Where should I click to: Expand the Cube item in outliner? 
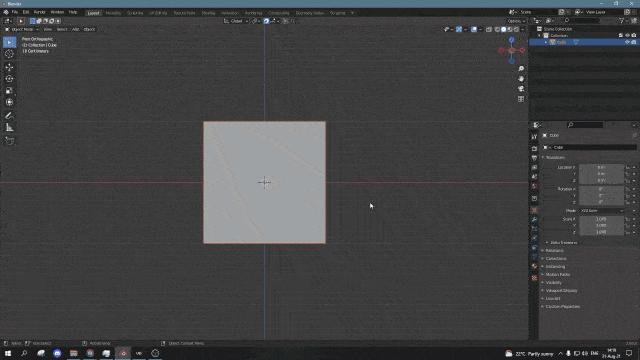[546, 42]
